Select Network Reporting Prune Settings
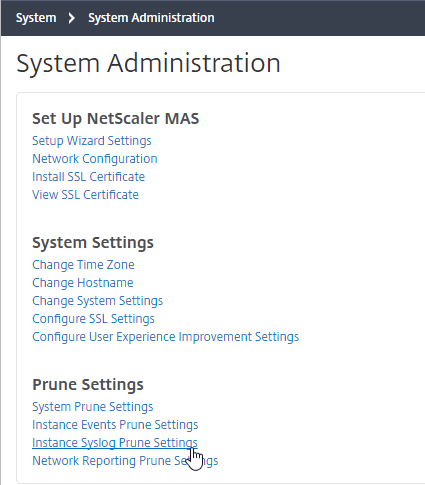This screenshot has width=425, height=485. click(125, 461)
